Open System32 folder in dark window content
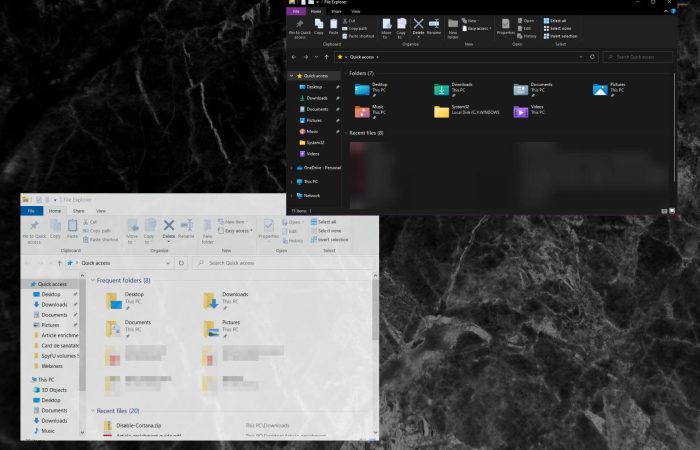 pyautogui.click(x=467, y=111)
